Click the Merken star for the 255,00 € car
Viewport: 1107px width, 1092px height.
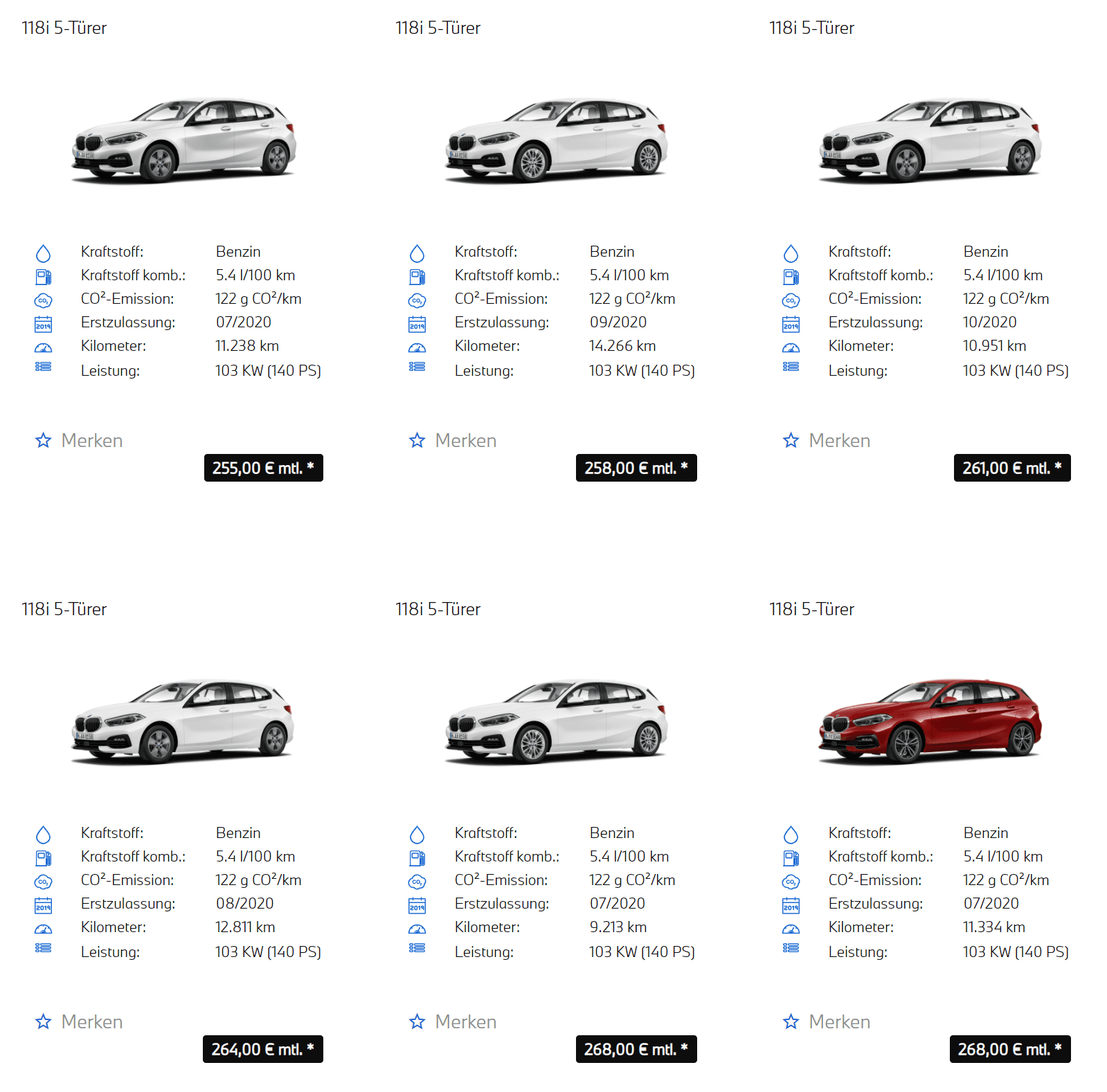(43, 440)
